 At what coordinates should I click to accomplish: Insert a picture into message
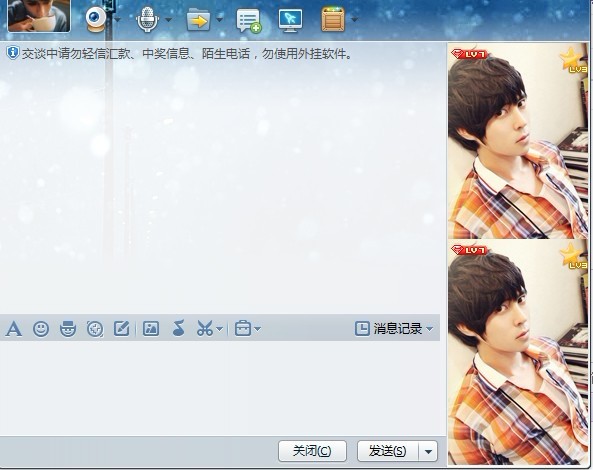click(x=151, y=329)
